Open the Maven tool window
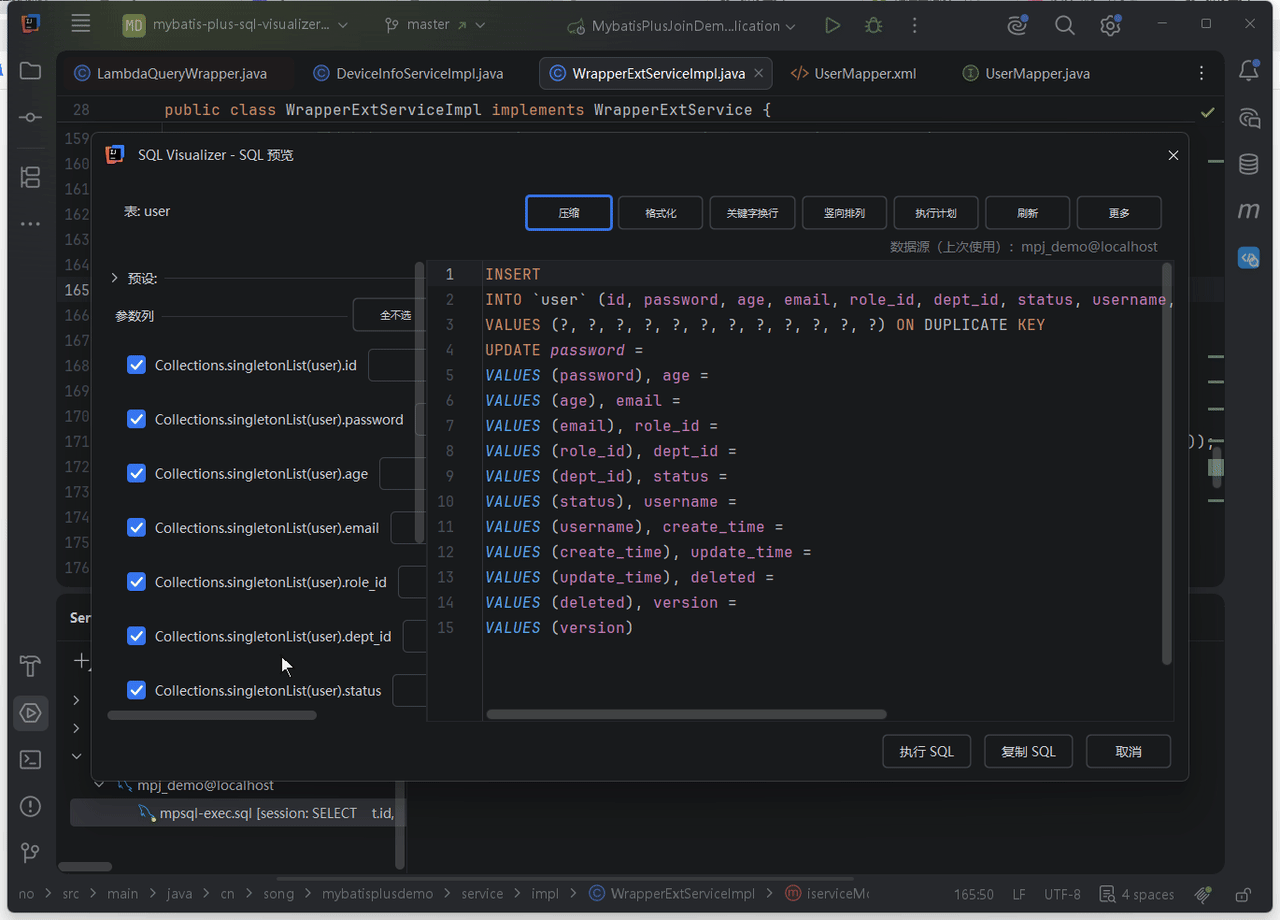Viewport: 1280px width, 920px height. click(1249, 211)
